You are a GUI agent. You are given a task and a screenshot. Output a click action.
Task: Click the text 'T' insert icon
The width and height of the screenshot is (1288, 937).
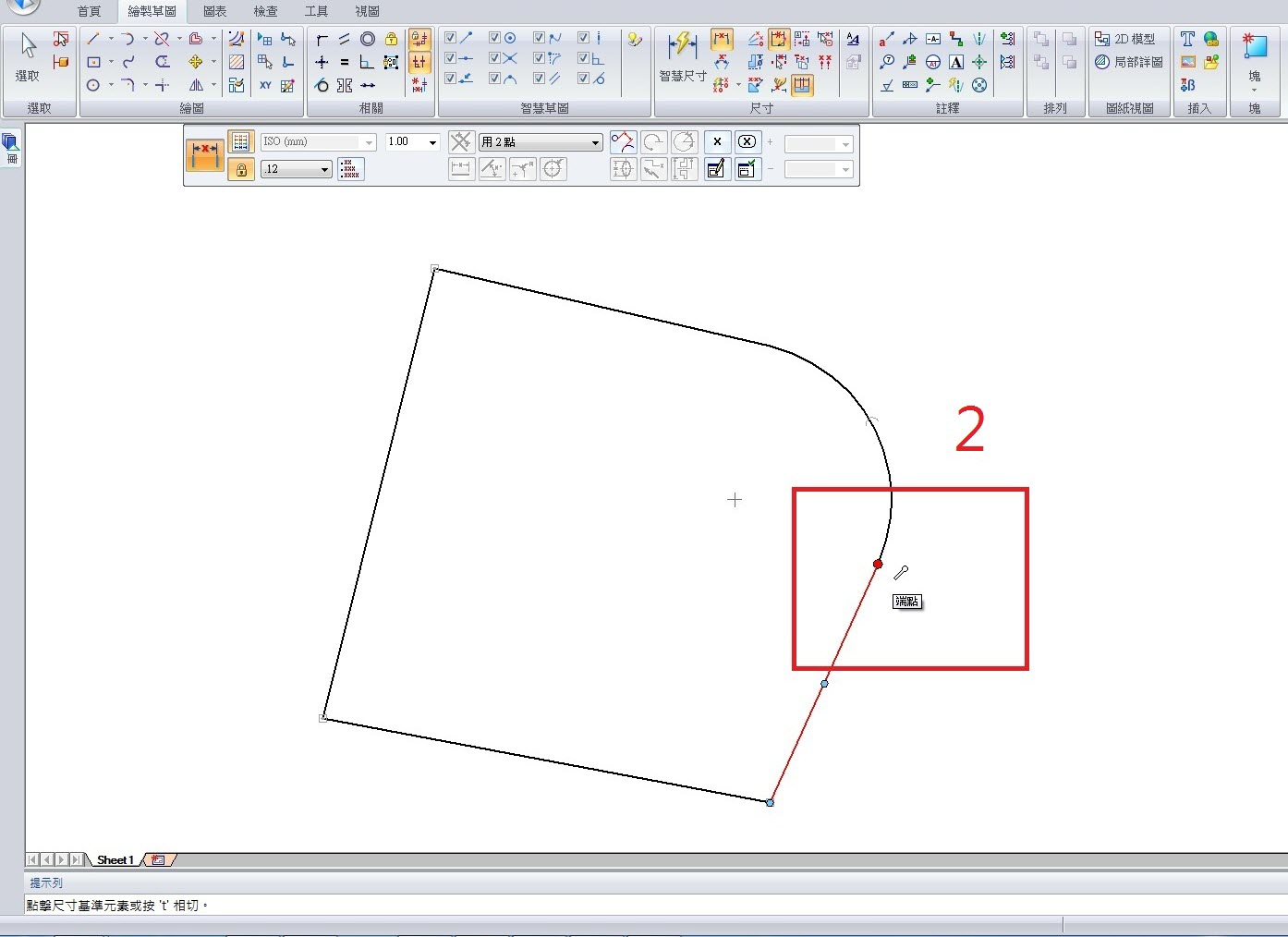(x=1187, y=39)
